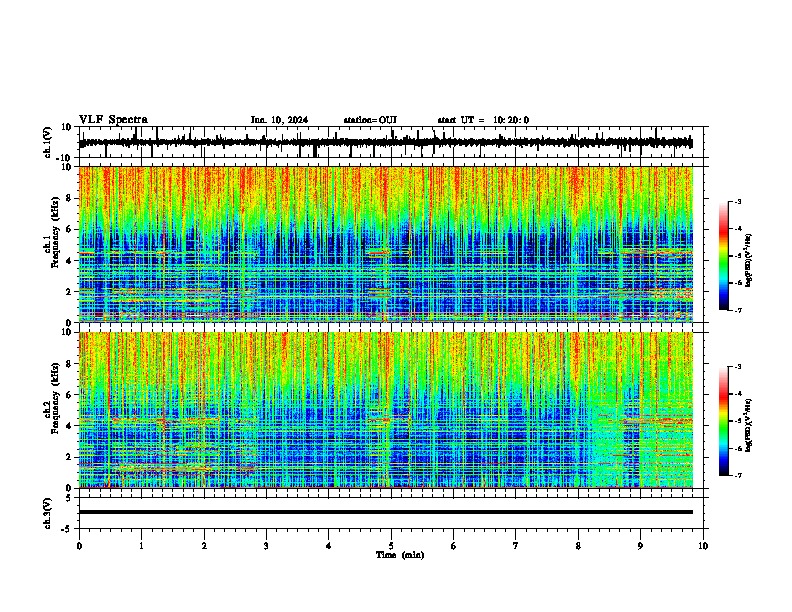Image resolution: width=792 pixels, height=612 pixels.
Task: Click the ch.2 spectrogram color scale bar
Action: pos(724,421)
